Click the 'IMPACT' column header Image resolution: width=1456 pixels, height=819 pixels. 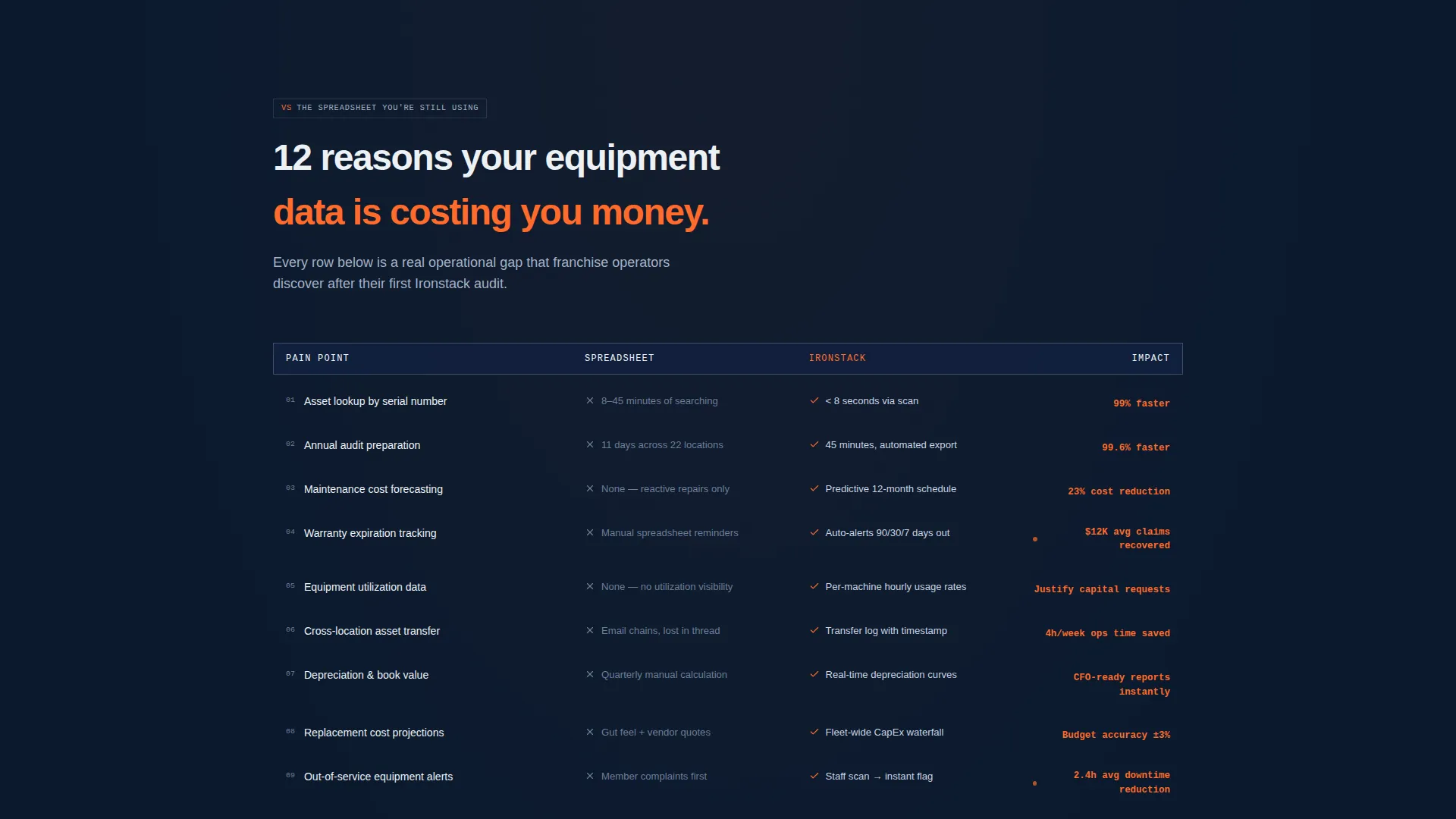(x=1150, y=358)
